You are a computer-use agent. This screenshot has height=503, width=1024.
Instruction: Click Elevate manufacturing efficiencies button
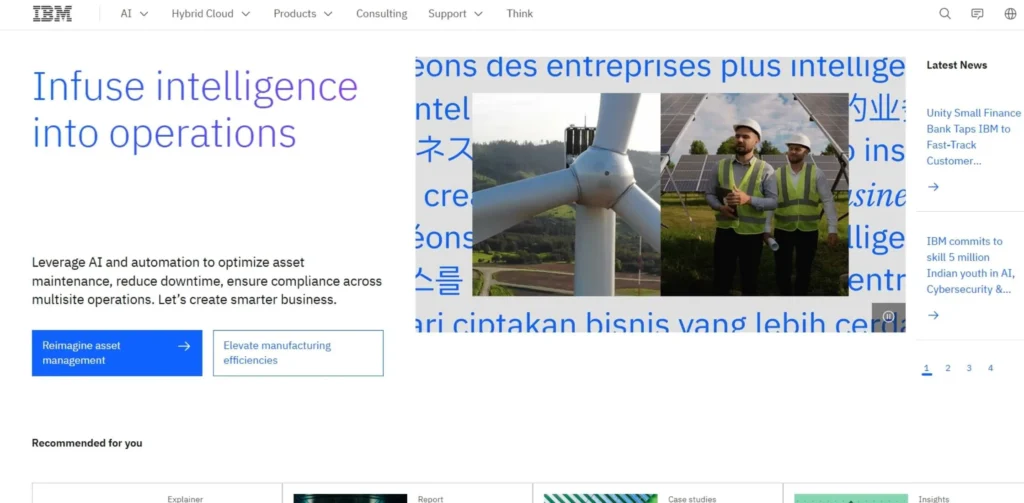pos(298,353)
